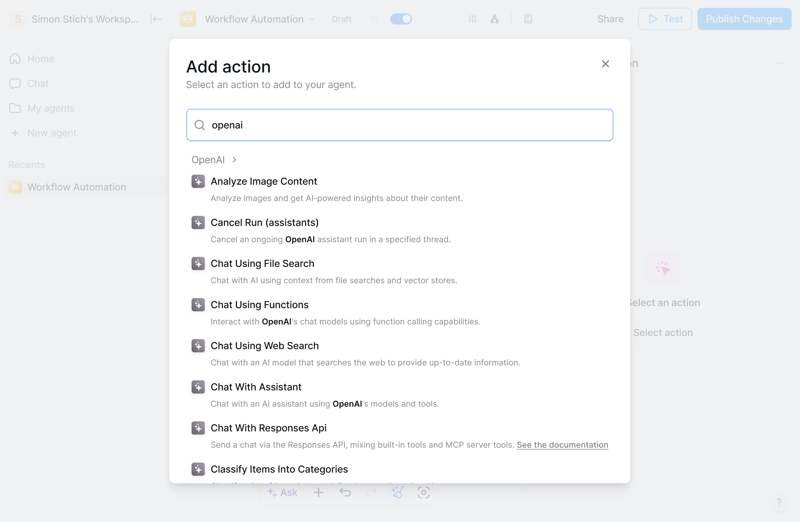Click the search magnifier icon in dialog
The image size is (800, 522).
tap(200, 125)
